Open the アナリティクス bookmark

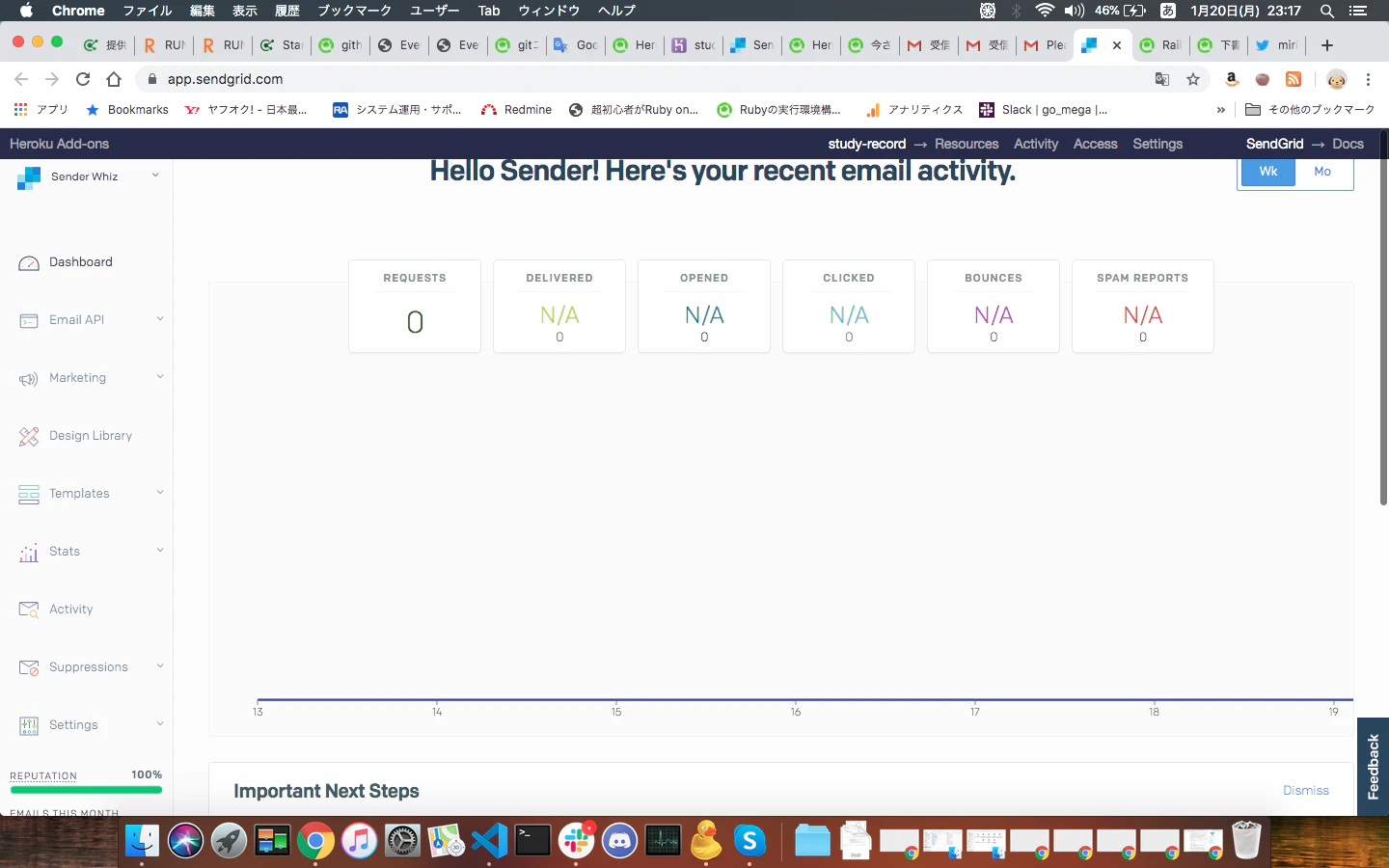[914, 110]
